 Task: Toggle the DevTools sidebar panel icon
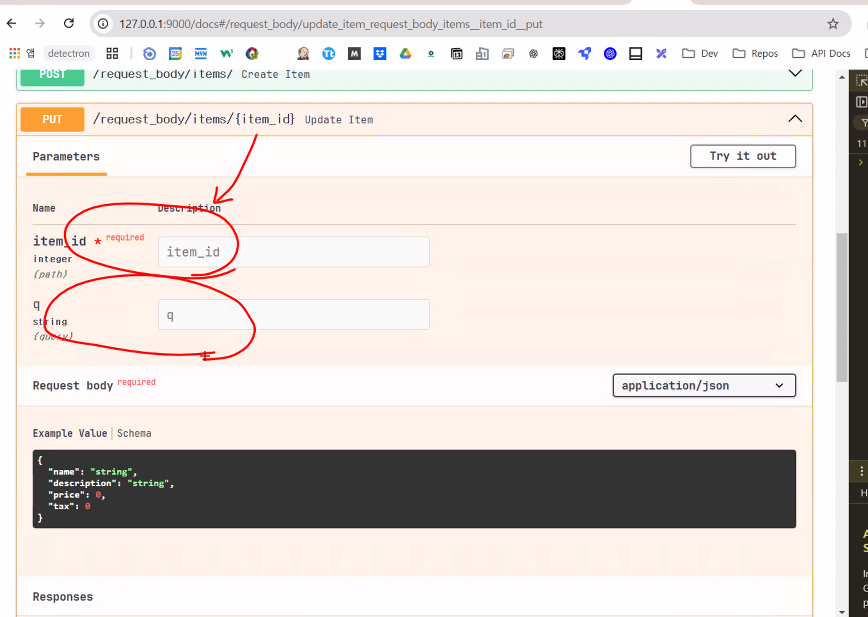click(x=861, y=102)
